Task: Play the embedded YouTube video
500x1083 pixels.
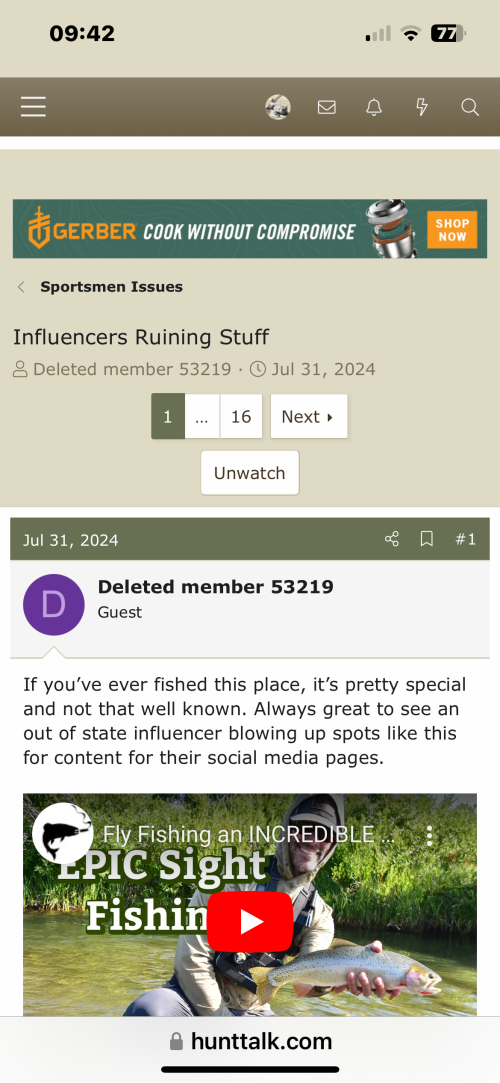Action: [x=250, y=921]
